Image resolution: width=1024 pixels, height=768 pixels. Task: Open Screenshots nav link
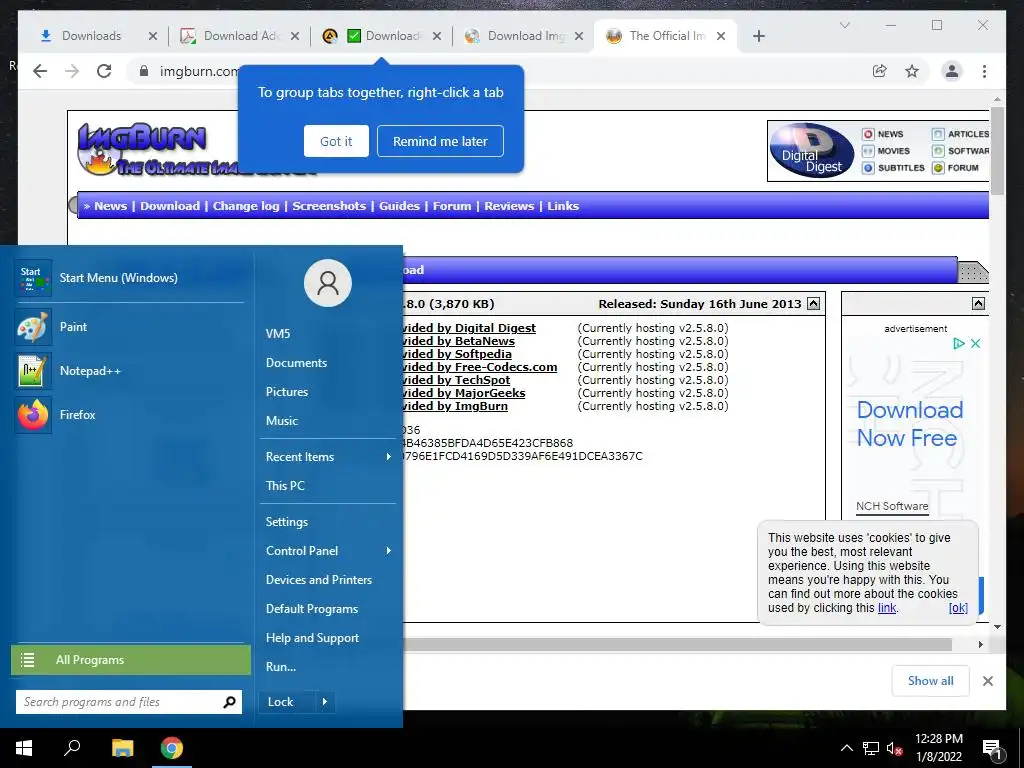[329, 206]
